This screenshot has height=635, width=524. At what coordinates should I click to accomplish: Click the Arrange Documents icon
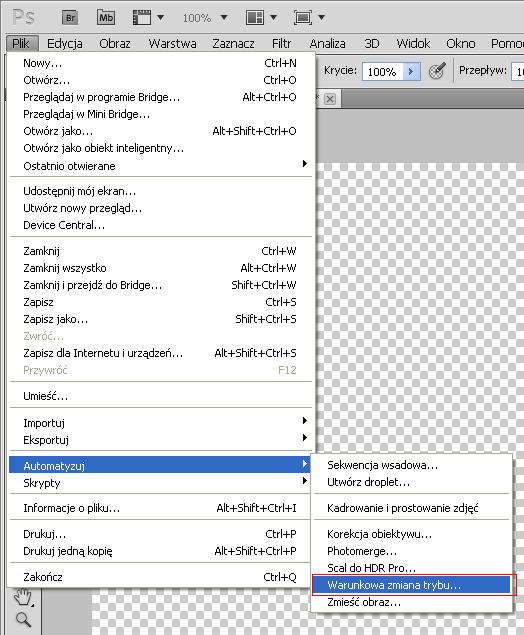click(x=255, y=17)
